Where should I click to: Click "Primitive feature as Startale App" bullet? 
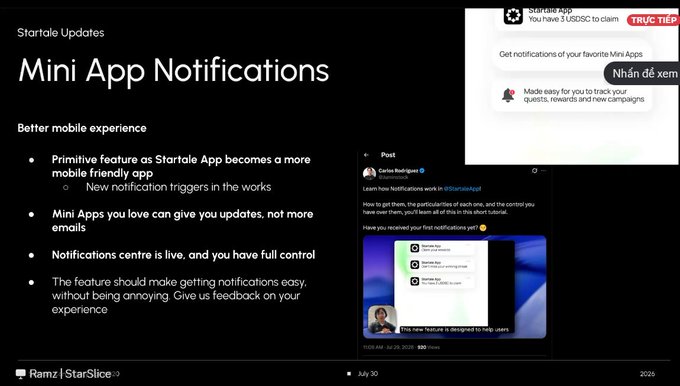coord(181,166)
